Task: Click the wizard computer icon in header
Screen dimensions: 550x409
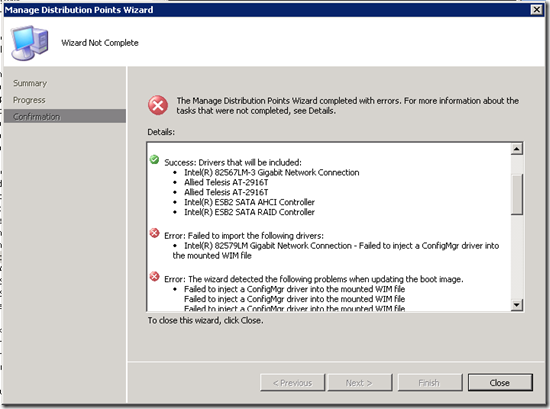Action: point(29,43)
